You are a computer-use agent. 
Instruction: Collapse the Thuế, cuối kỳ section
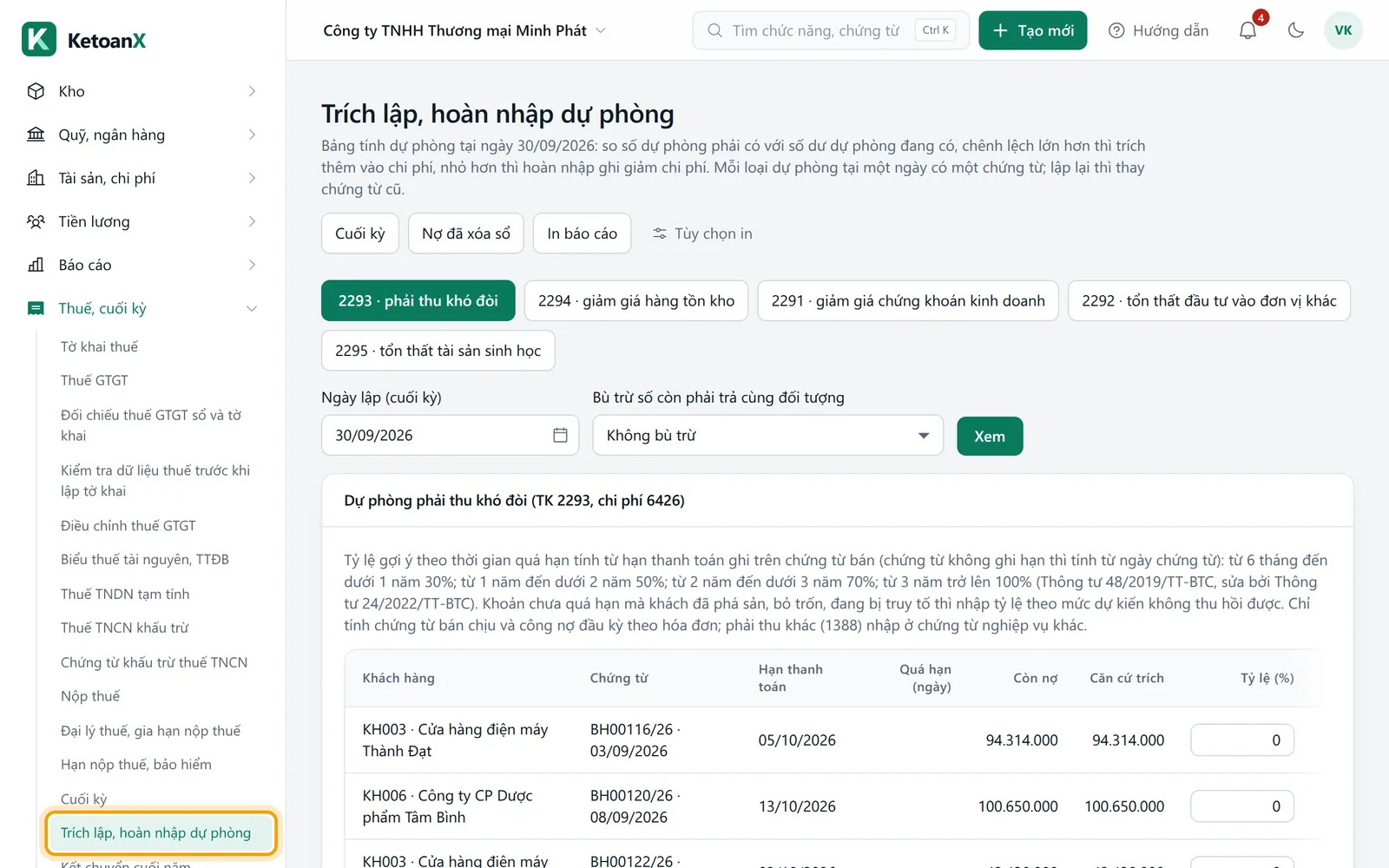252,308
